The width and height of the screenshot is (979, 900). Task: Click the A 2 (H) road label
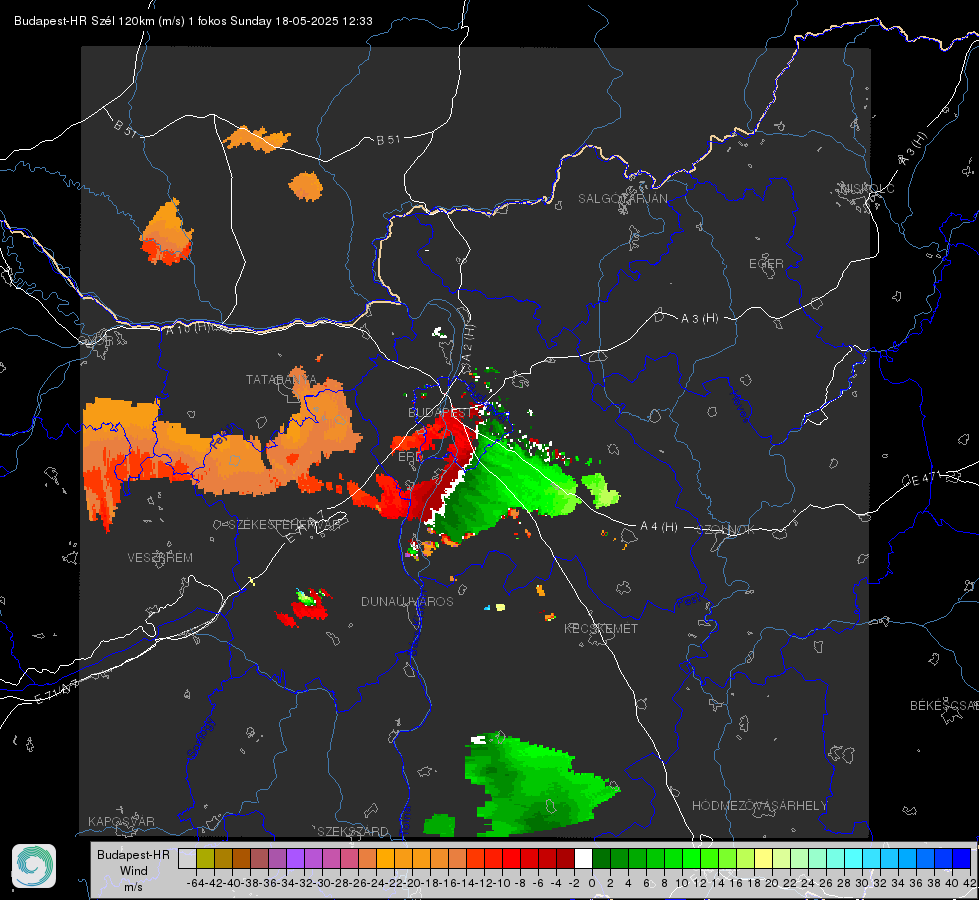pos(468,343)
